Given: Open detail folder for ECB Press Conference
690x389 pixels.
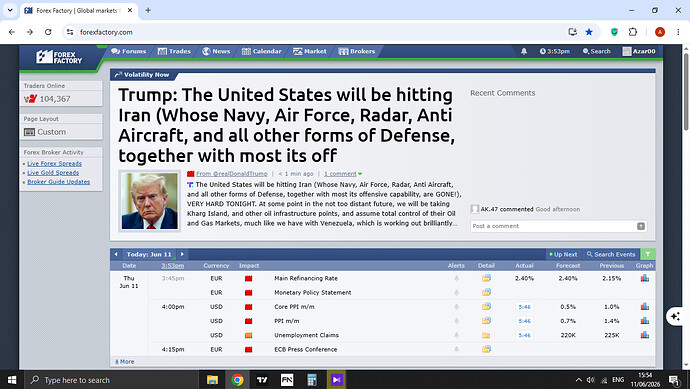Looking at the screenshot, I should pyautogui.click(x=486, y=349).
